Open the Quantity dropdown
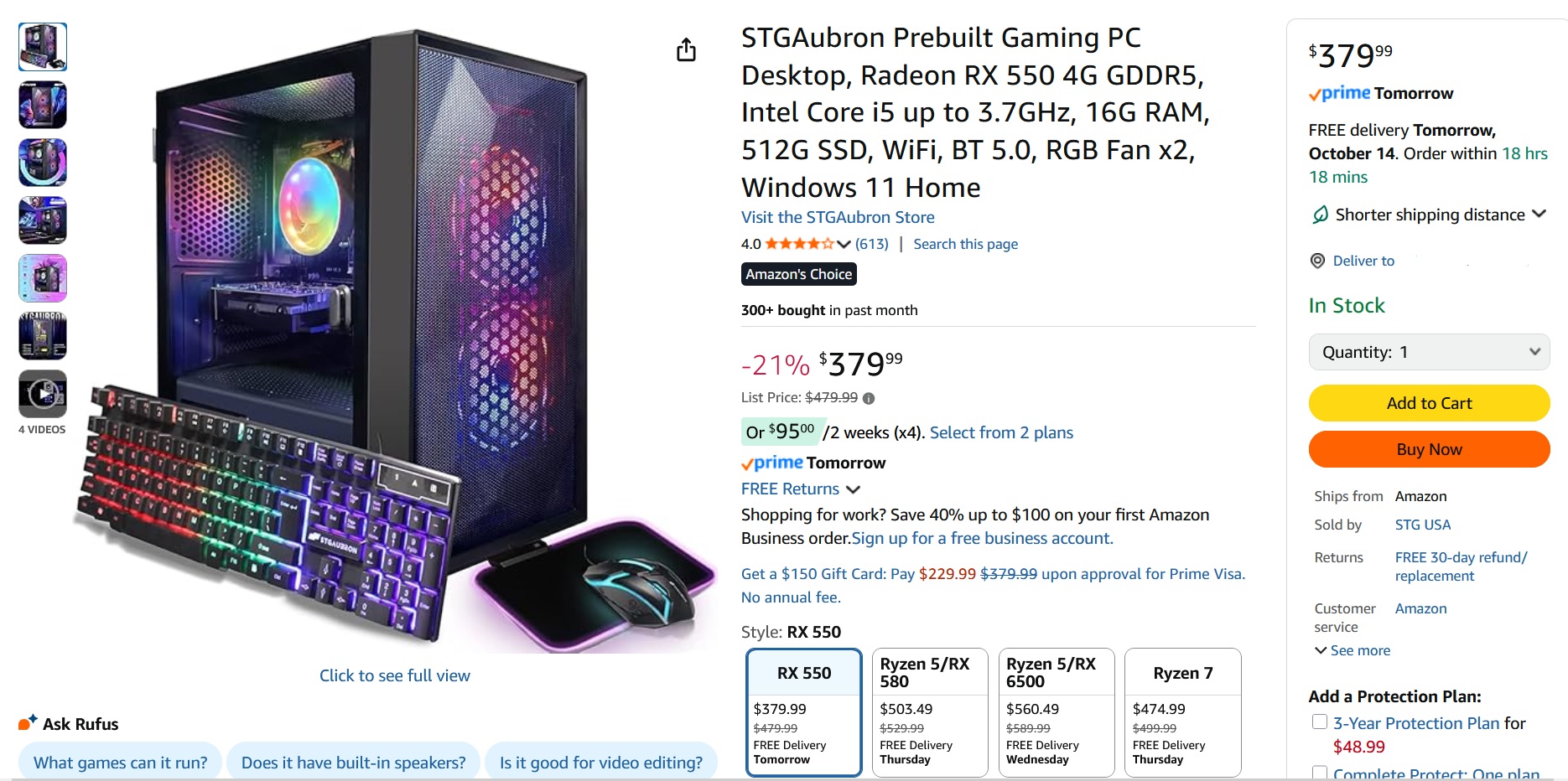The height and width of the screenshot is (781, 1568). click(x=1429, y=352)
